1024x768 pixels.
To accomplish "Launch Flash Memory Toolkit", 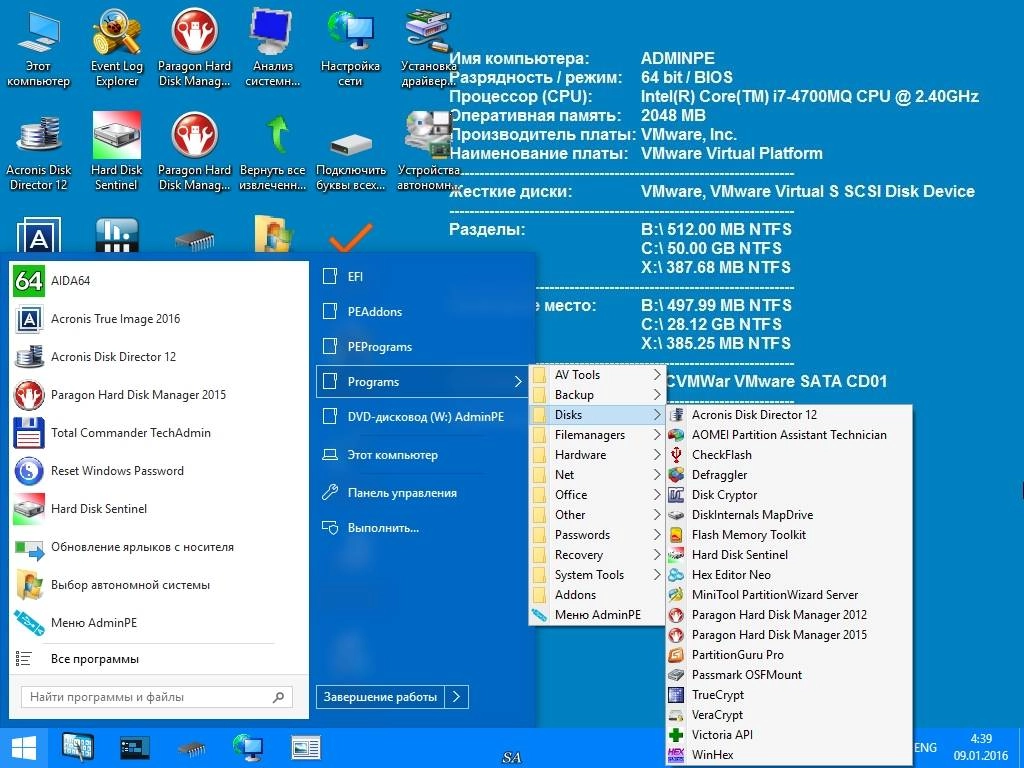I will [789, 535].
